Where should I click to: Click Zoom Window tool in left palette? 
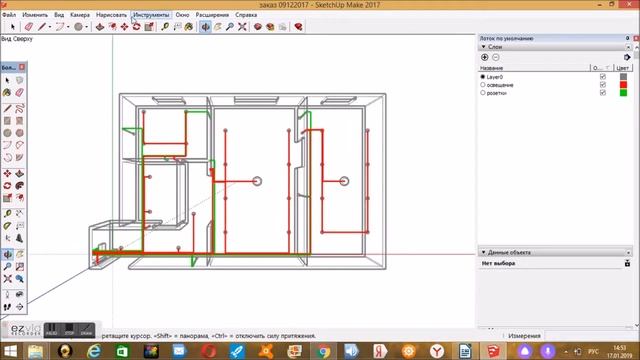20,267
